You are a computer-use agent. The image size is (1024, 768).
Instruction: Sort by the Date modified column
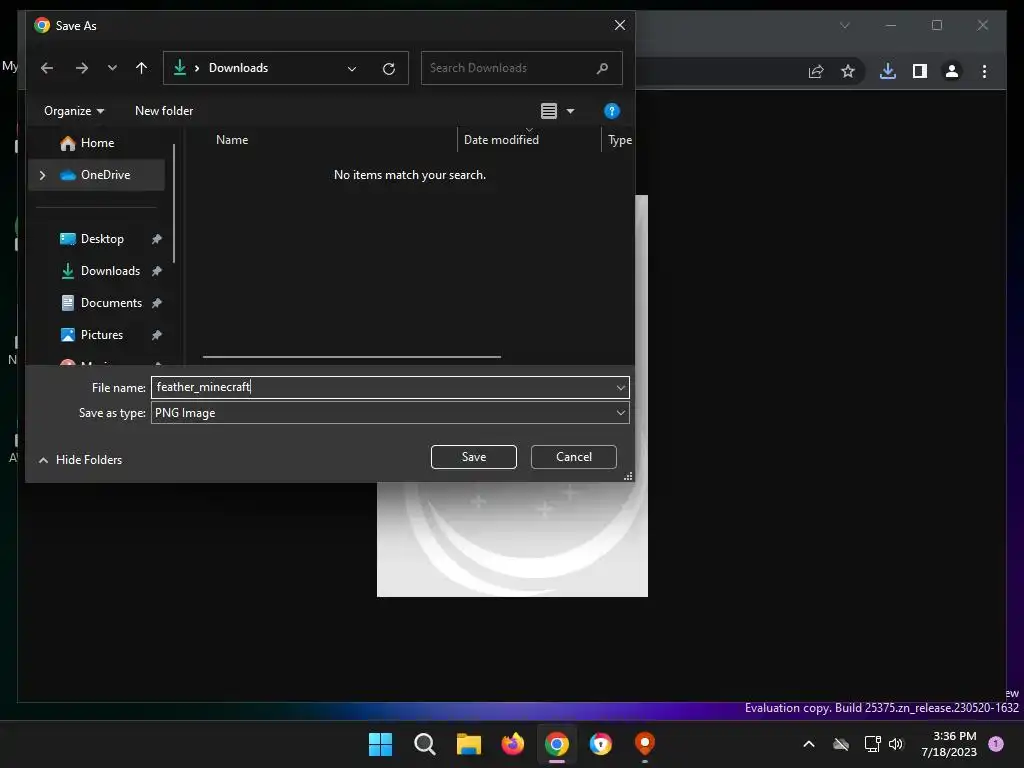coord(501,140)
